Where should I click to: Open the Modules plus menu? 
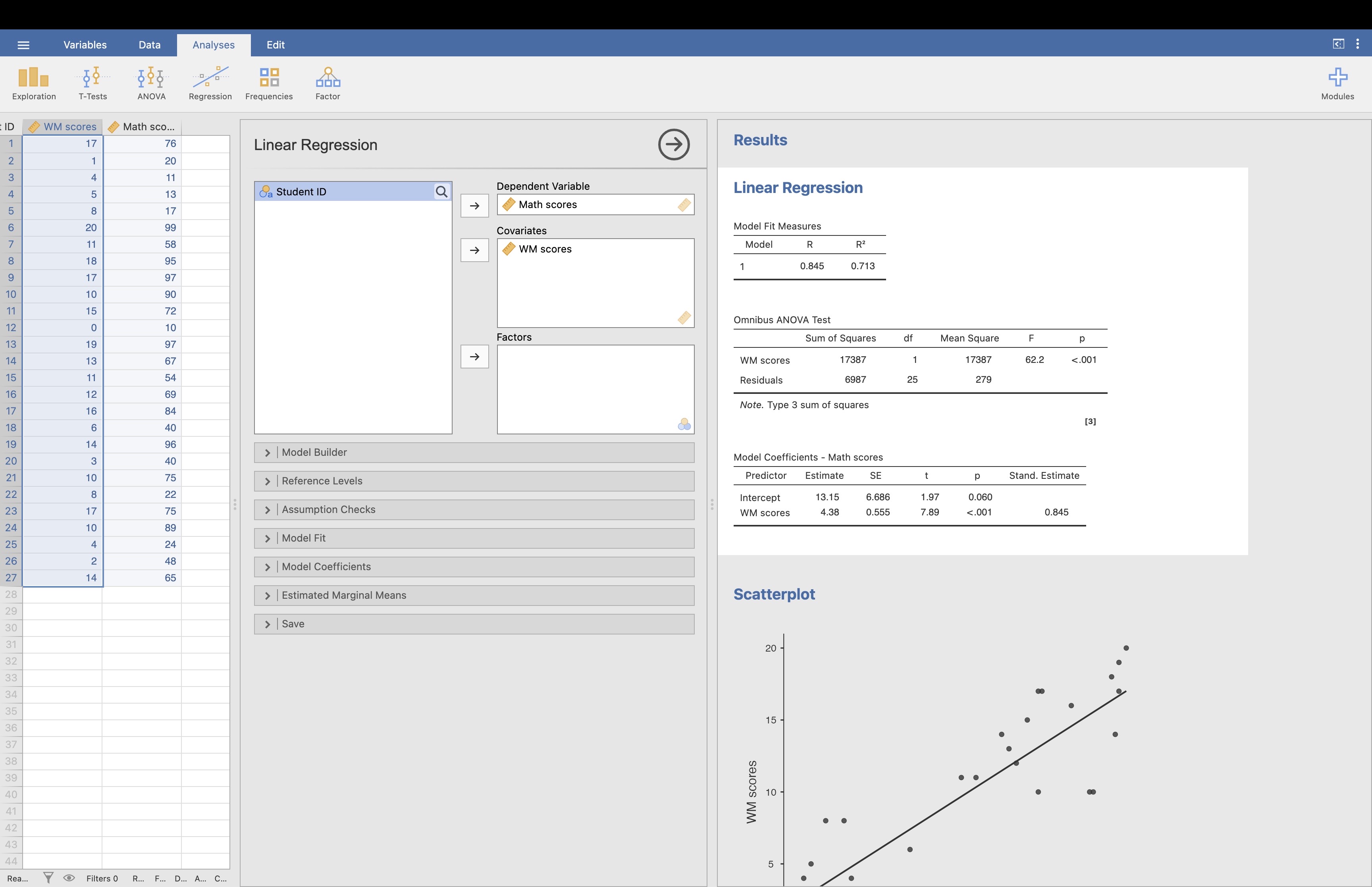1337,83
